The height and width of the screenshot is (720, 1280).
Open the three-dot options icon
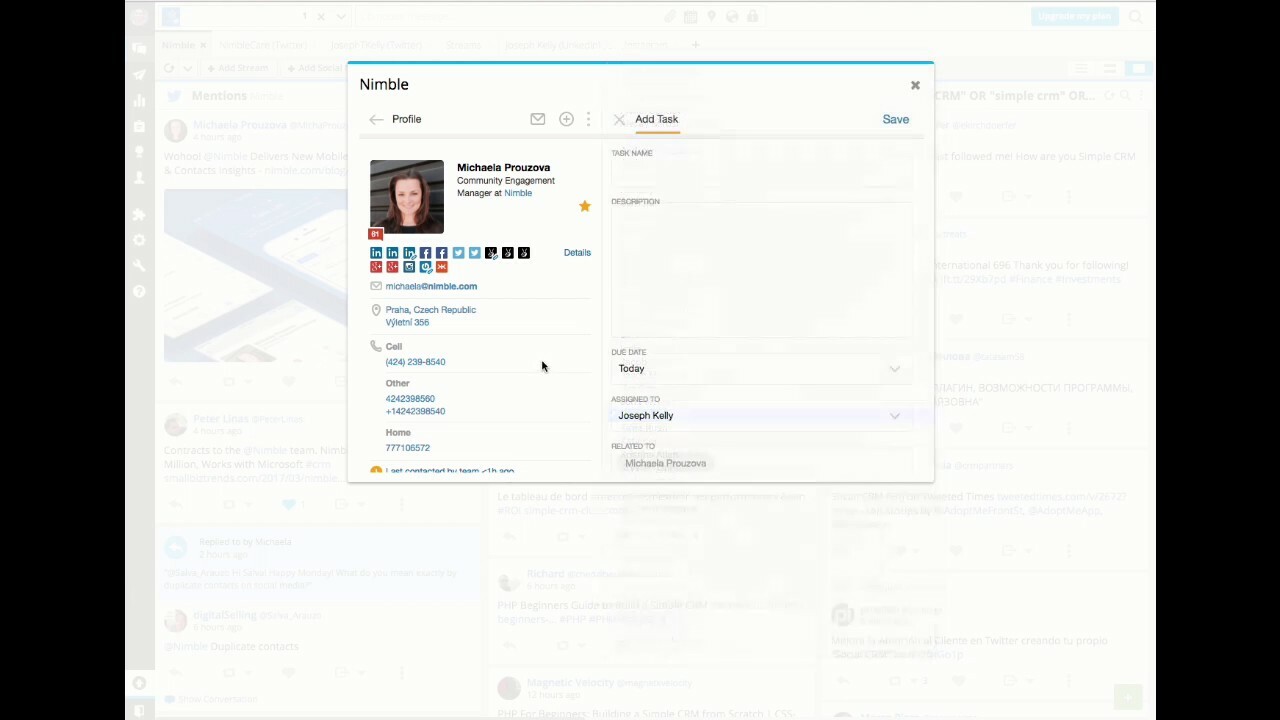pos(588,119)
